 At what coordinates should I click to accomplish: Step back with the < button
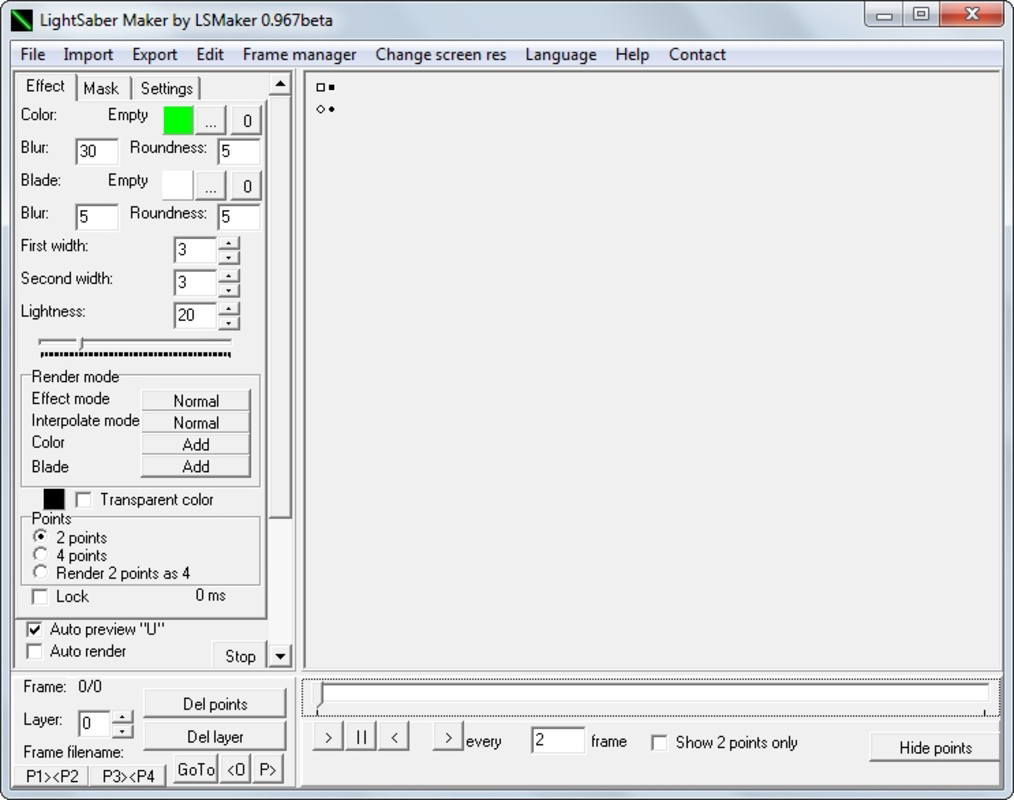(394, 737)
